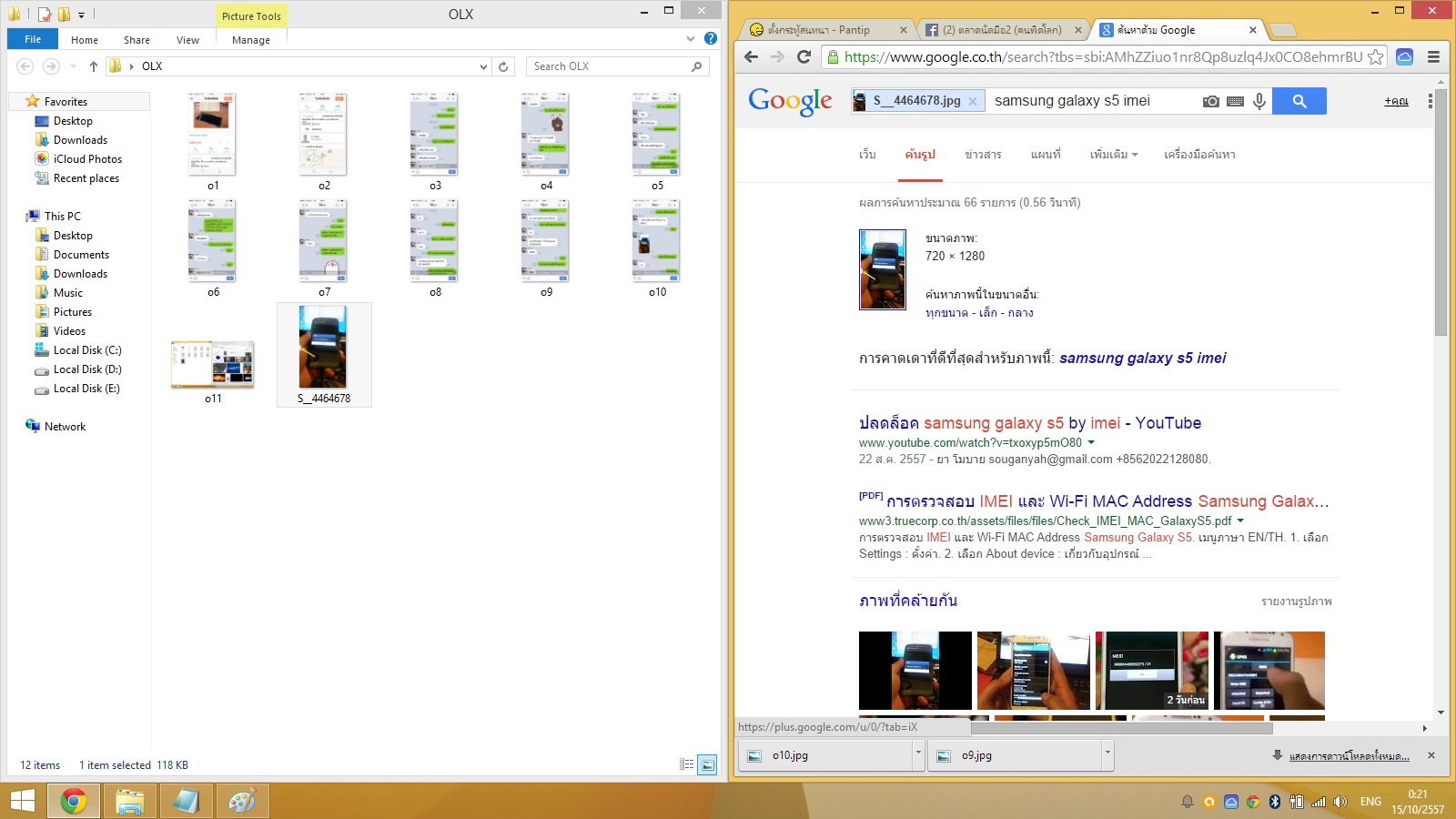Switch to the Facebook browser tab
Screen dimensions: 1456x819
[x=1004, y=30]
